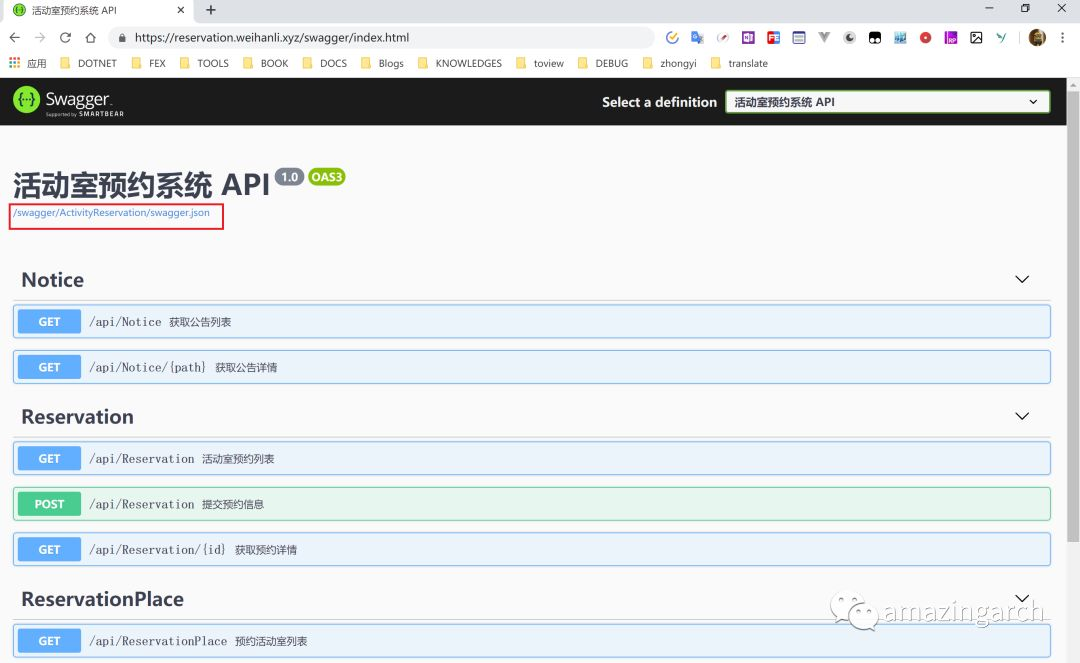Open the Google Translate extension
Image resolution: width=1080 pixels, height=663 pixels.
tap(697, 38)
